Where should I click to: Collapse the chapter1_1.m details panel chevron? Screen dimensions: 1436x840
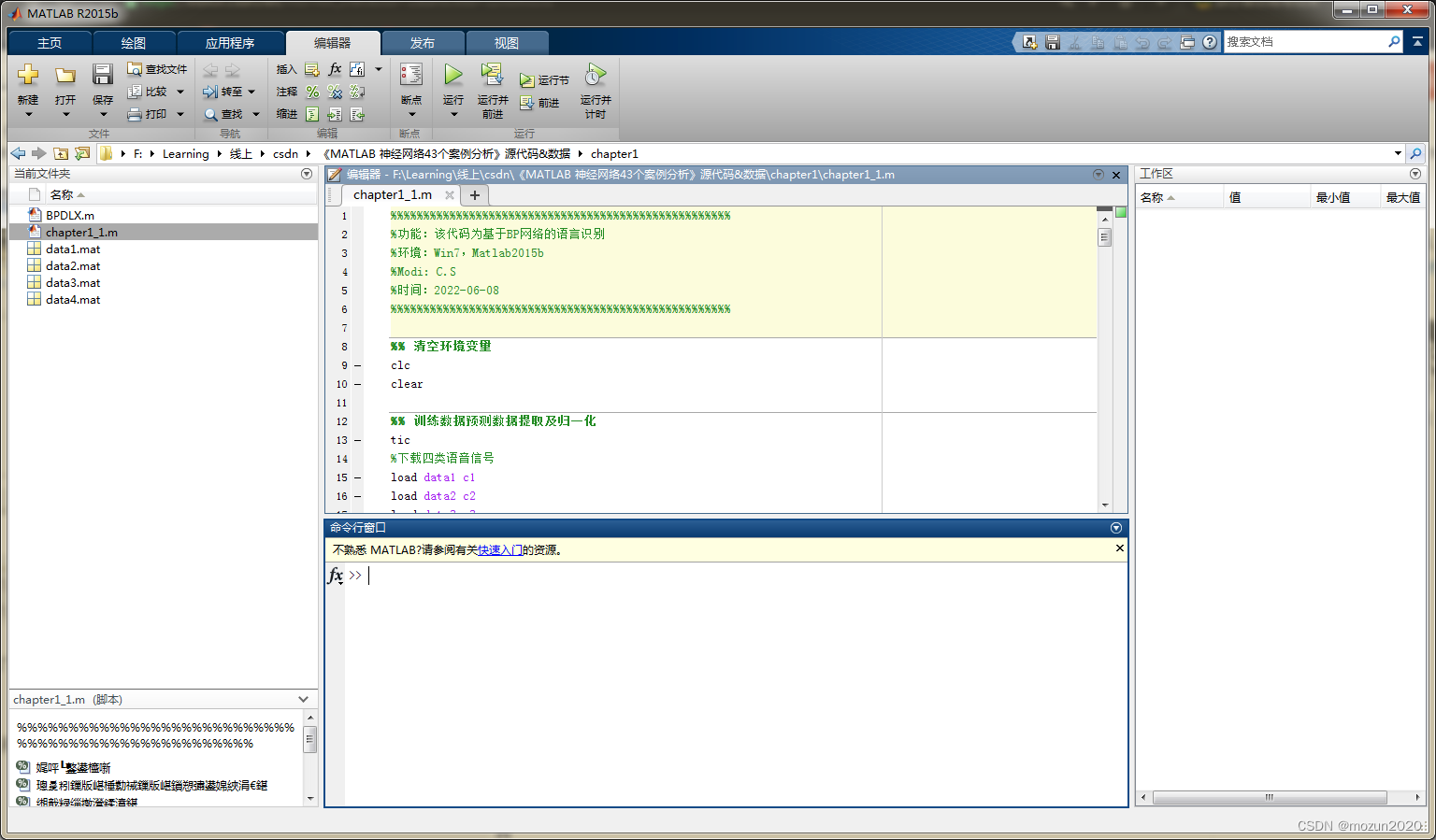(x=303, y=699)
